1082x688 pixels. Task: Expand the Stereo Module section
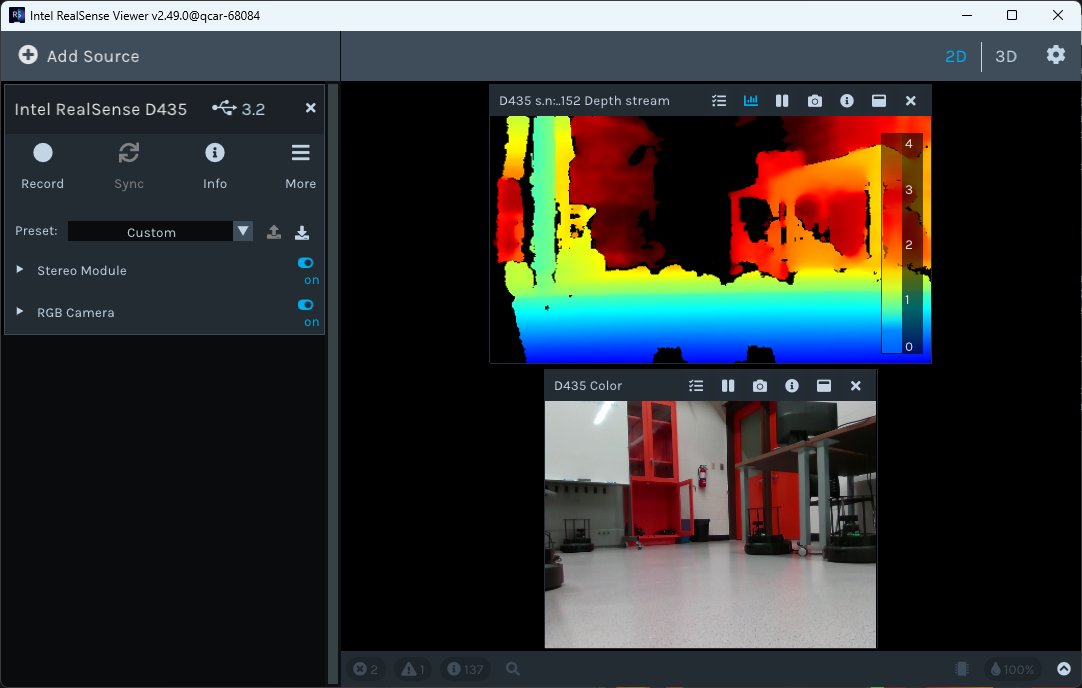(20, 270)
